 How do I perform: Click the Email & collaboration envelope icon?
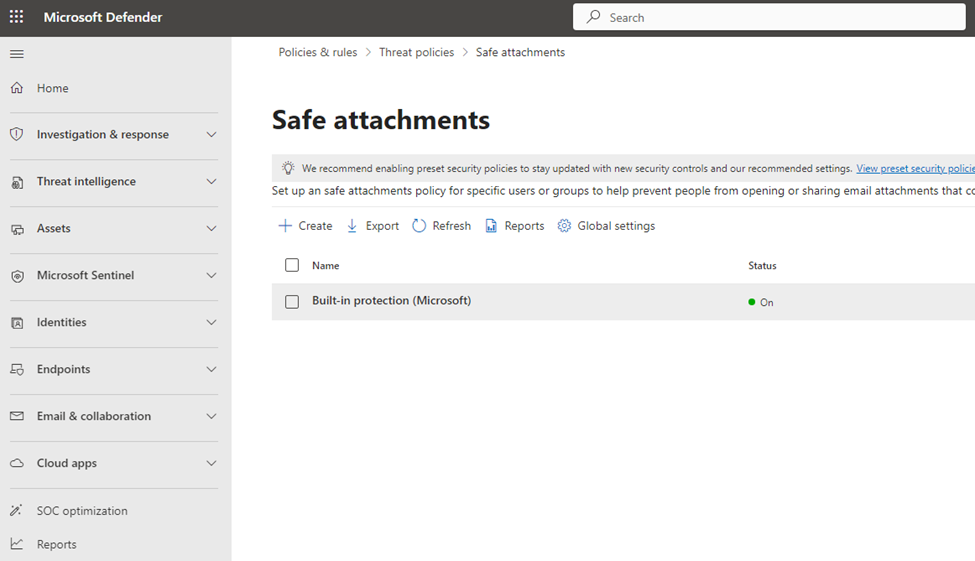[17, 415]
